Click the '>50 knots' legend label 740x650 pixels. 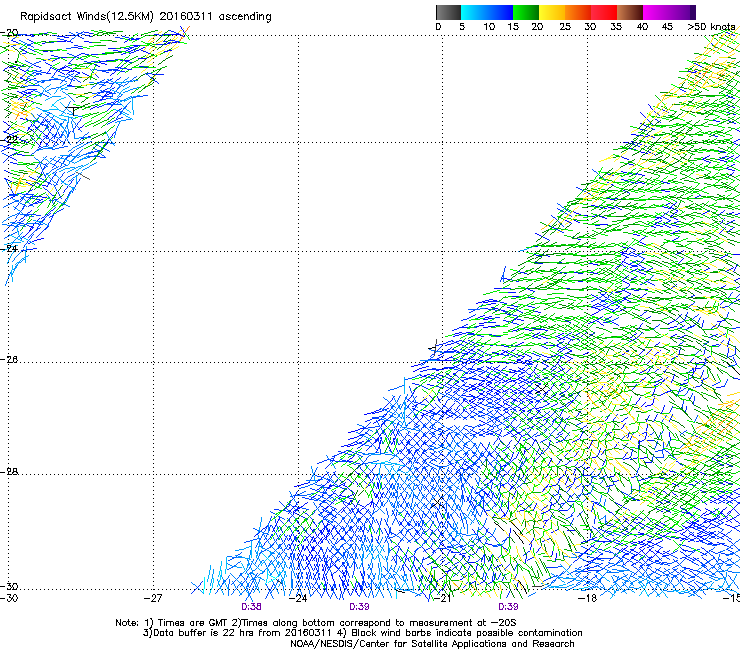(x=711, y=27)
